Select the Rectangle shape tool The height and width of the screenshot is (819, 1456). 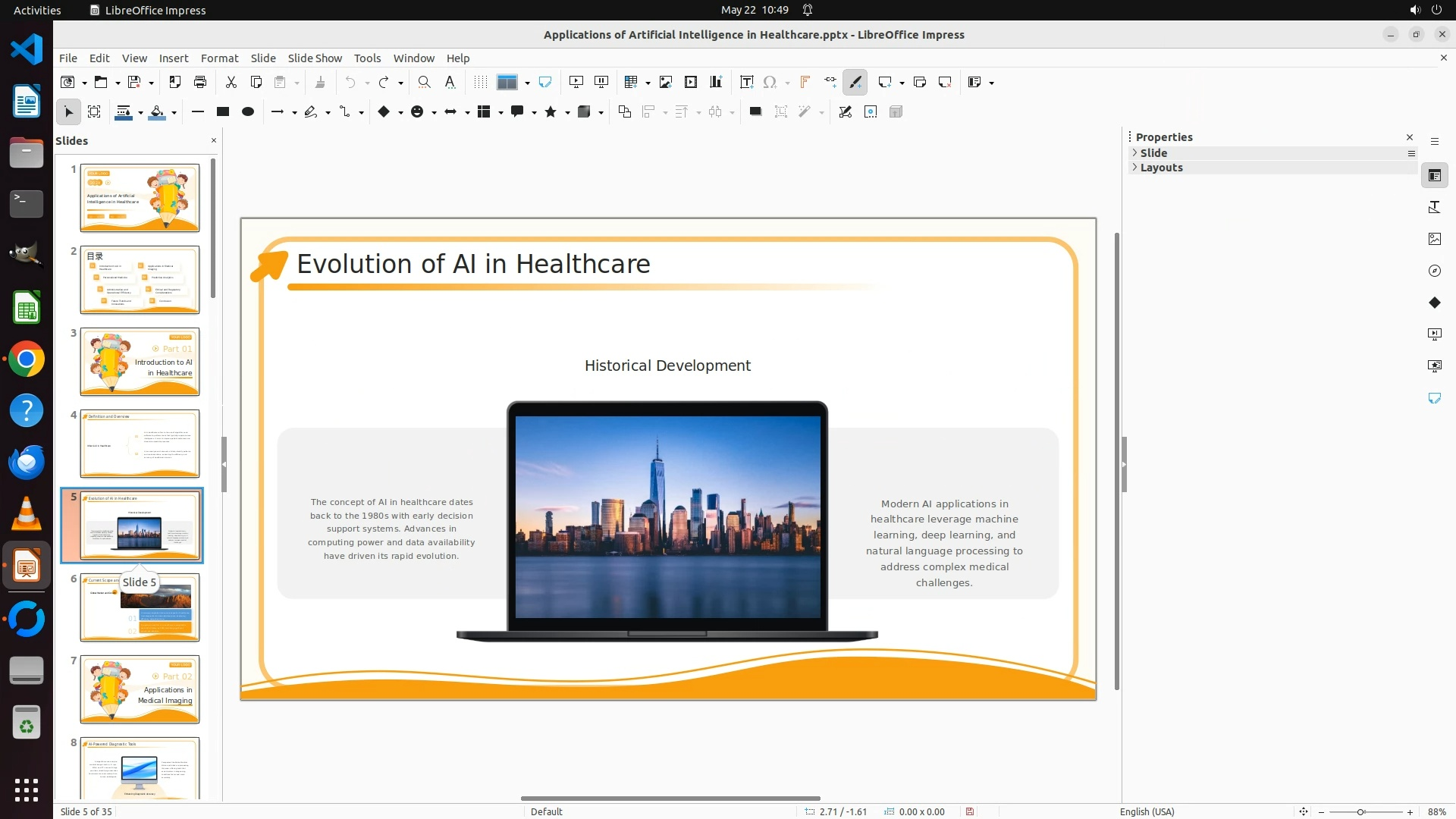[x=223, y=111]
